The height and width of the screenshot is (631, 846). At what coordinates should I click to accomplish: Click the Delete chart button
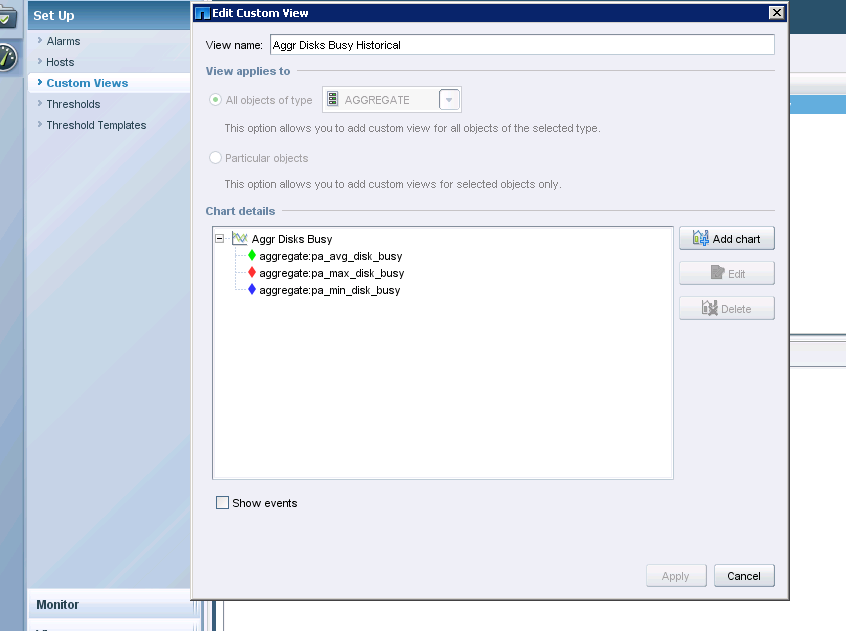coord(727,308)
